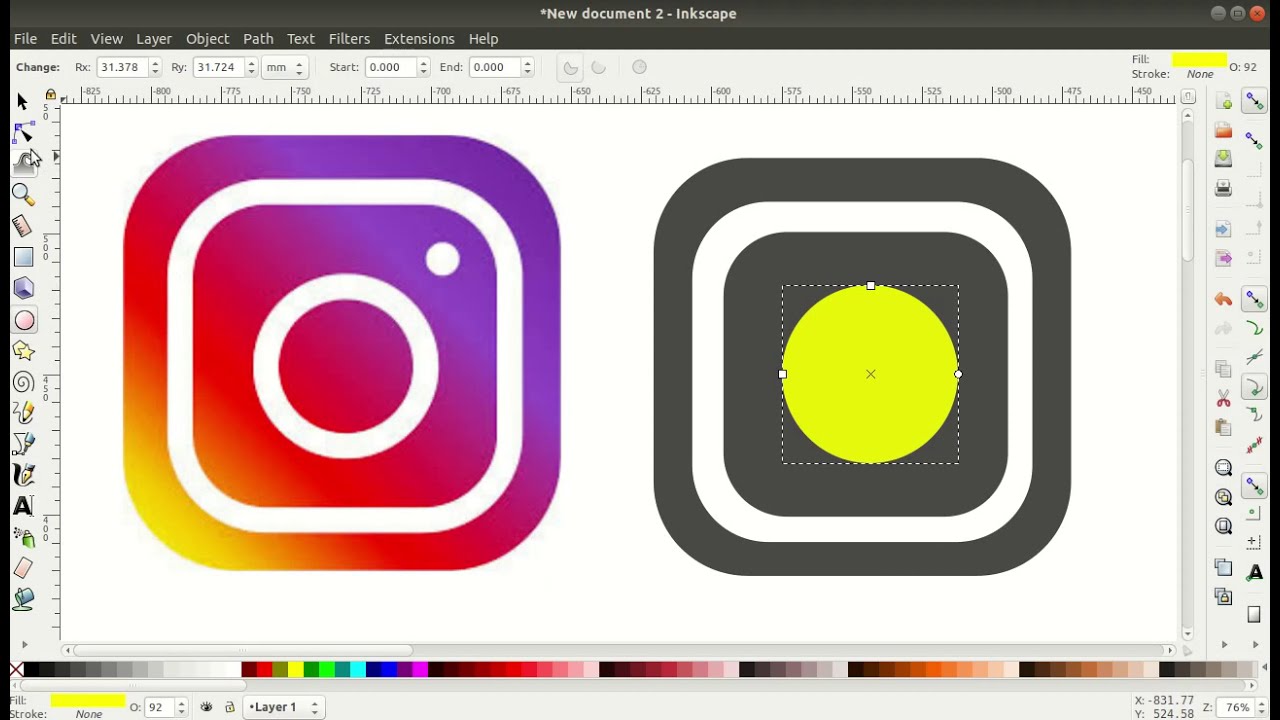Toggle snap bounding boxes button
The width and height of the screenshot is (1280, 720).
coord(1254,141)
